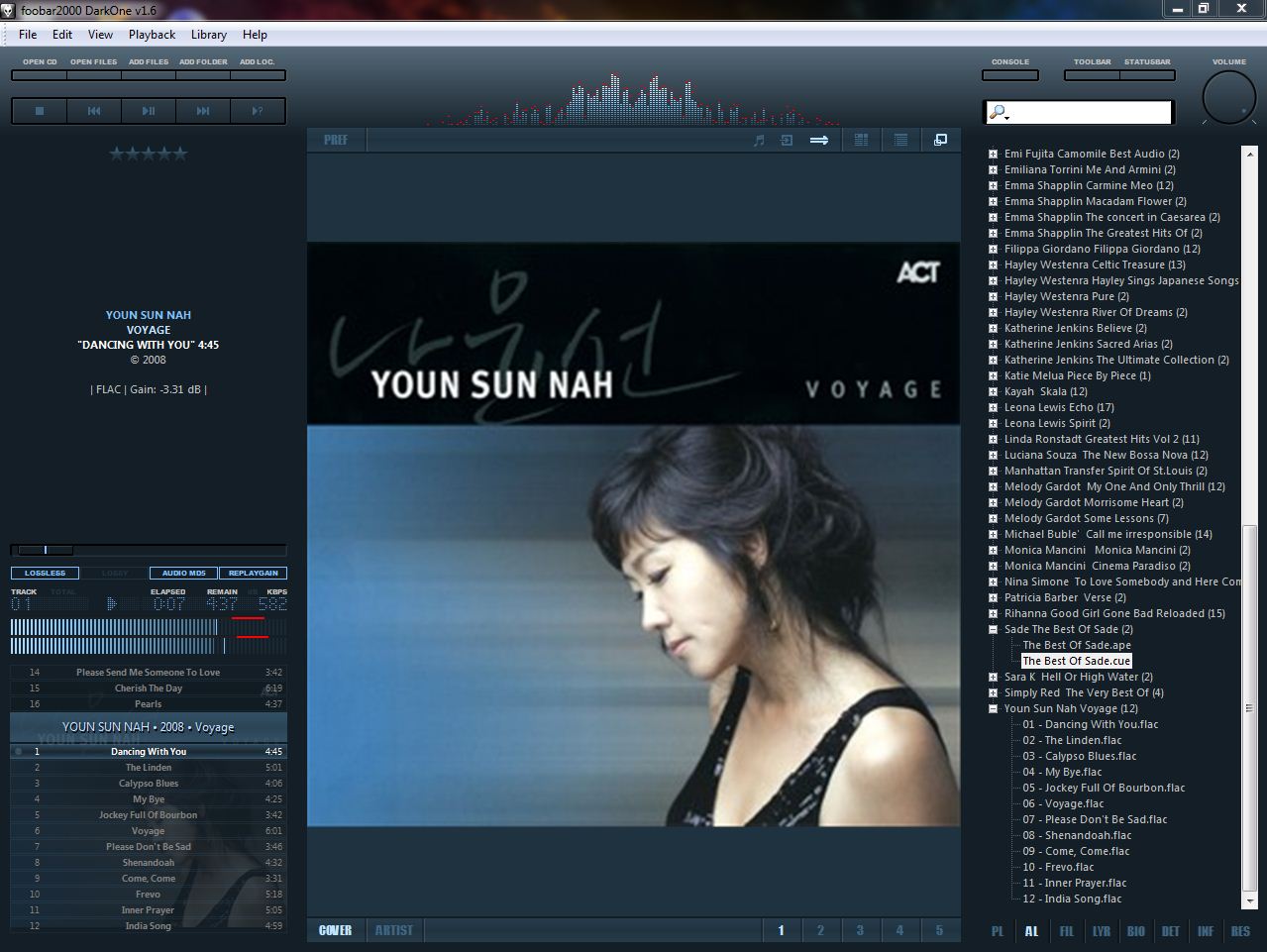Select 06 - Voyage.flac in the tree
The image size is (1267, 952).
point(1063,803)
